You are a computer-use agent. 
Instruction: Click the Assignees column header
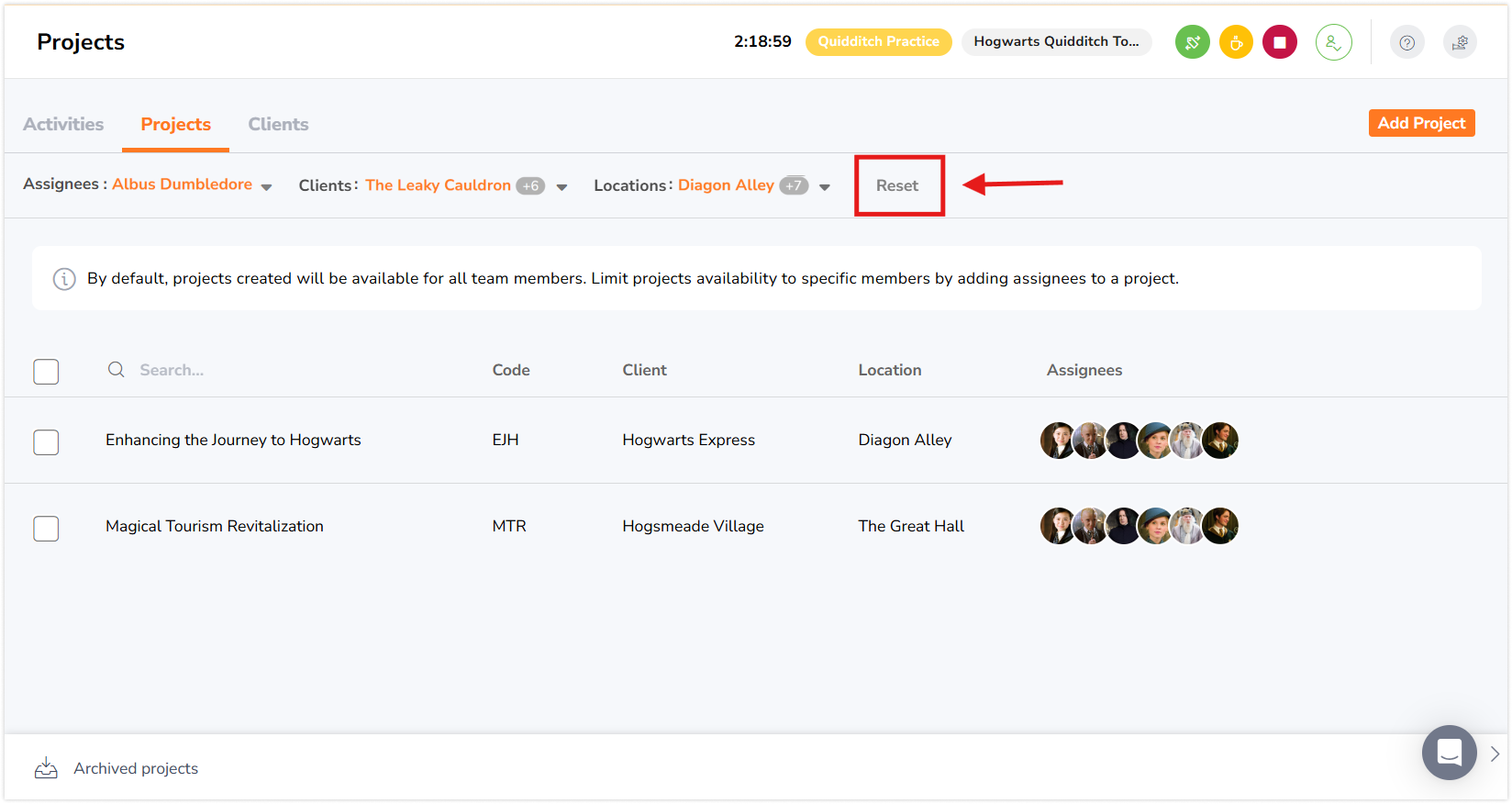click(1084, 370)
